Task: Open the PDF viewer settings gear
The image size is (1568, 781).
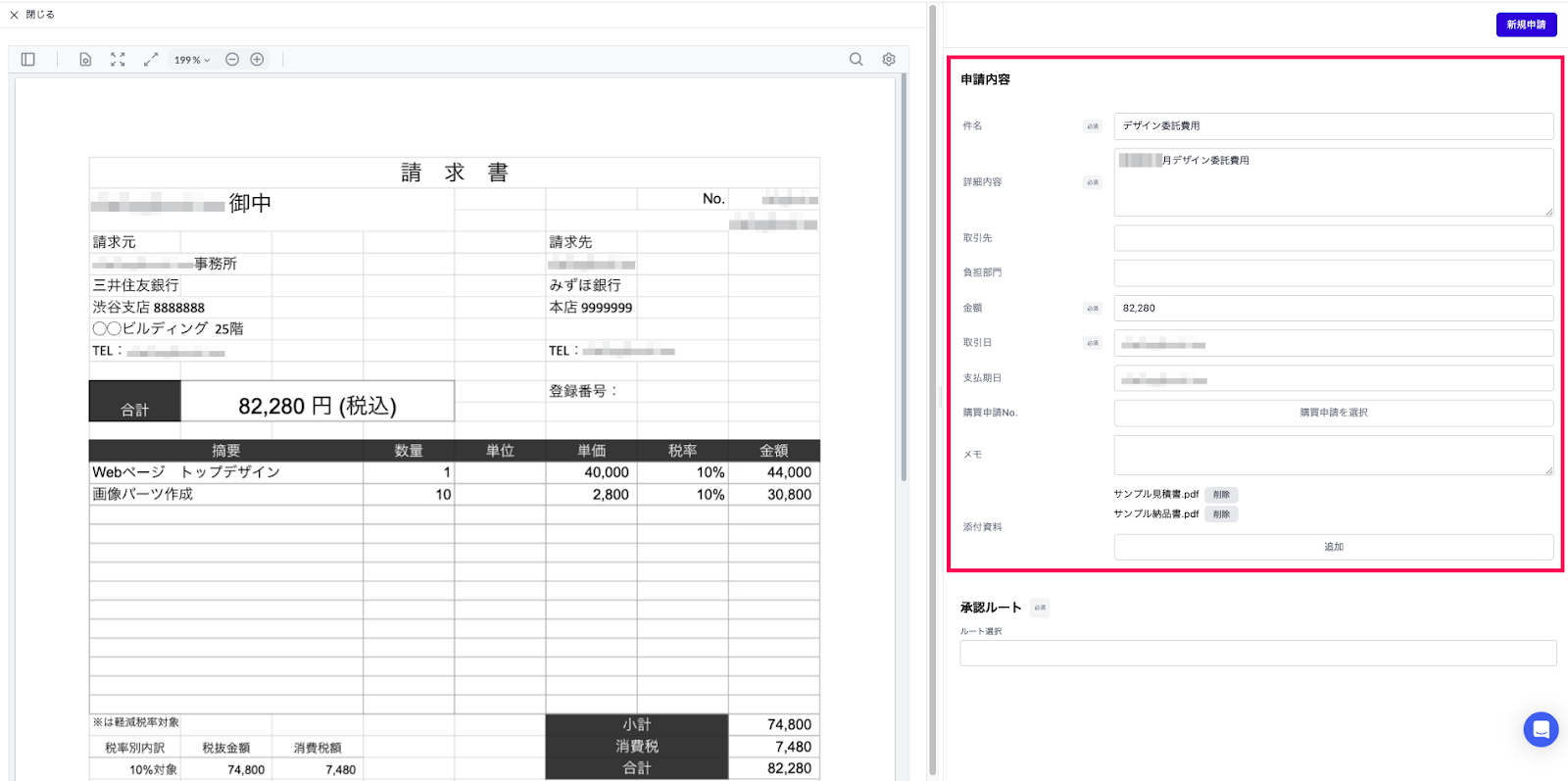Action: pyautogui.click(x=889, y=60)
